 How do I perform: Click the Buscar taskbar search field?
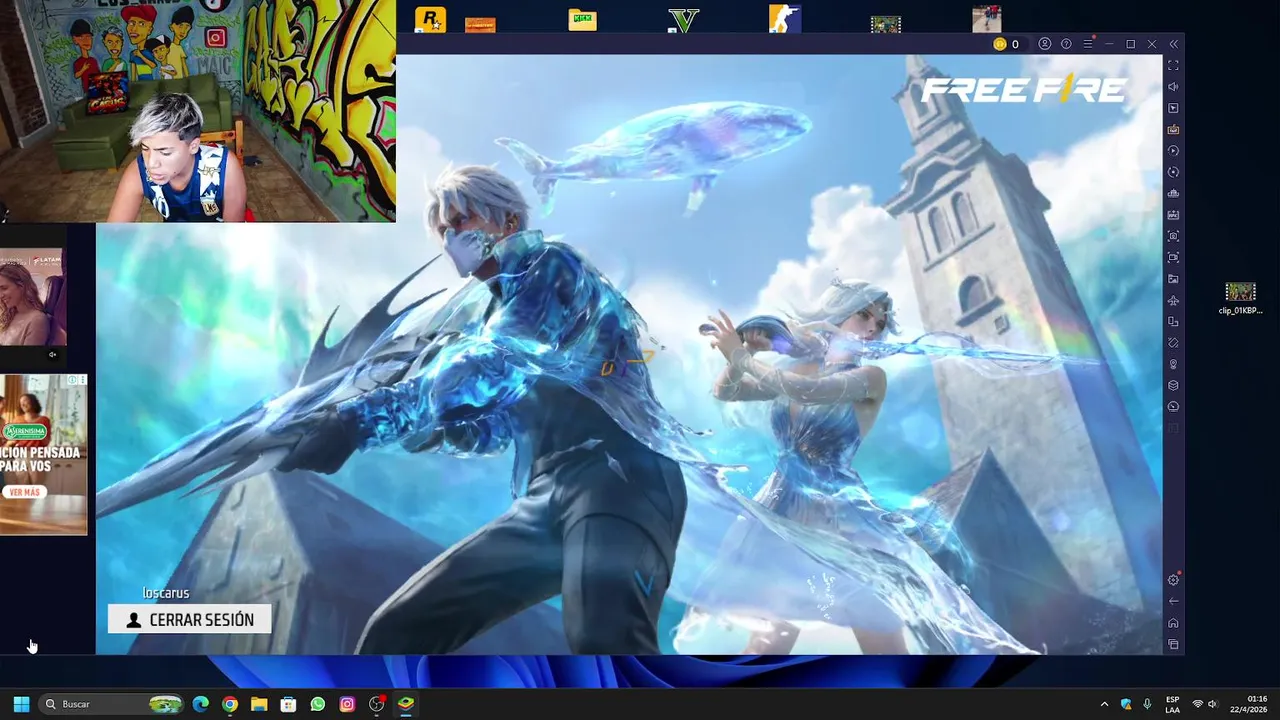[x=112, y=704]
